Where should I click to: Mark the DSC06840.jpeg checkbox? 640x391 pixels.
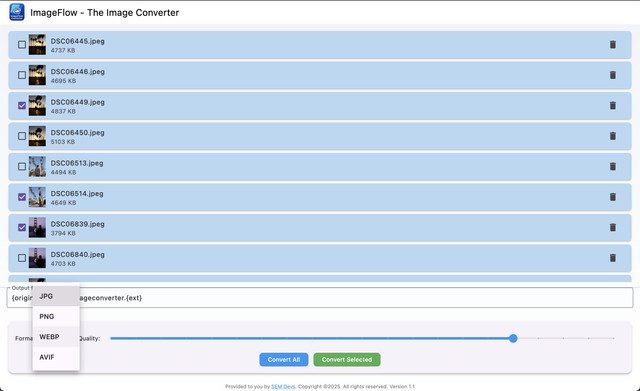click(22, 258)
